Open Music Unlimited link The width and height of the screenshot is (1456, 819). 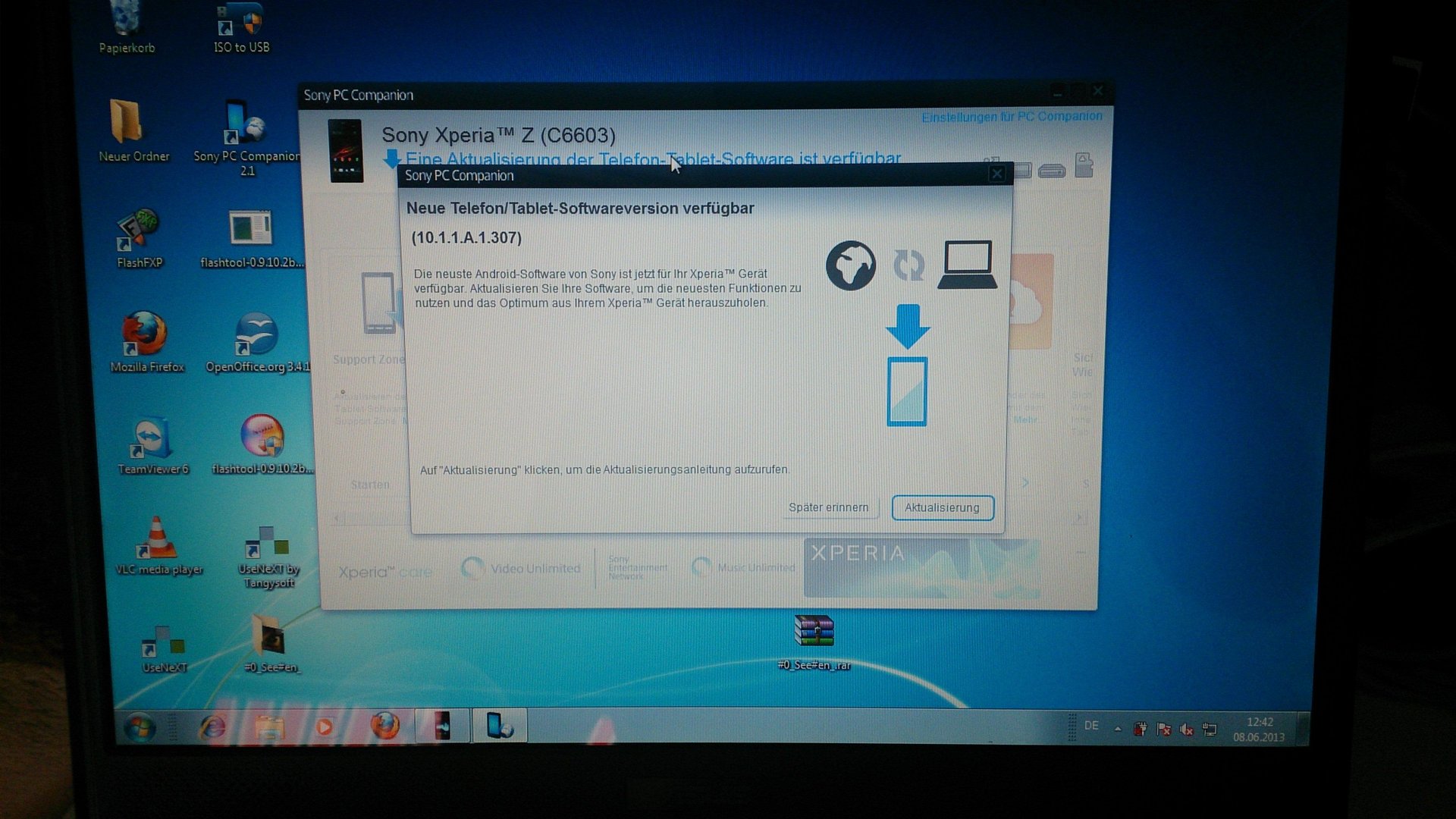743,567
